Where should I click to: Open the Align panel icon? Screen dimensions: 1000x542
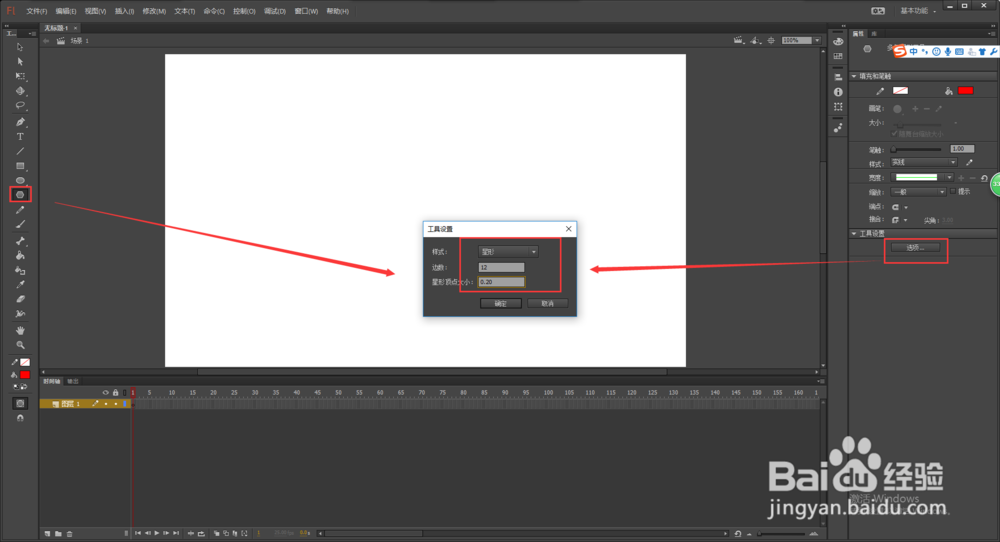coord(838,77)
